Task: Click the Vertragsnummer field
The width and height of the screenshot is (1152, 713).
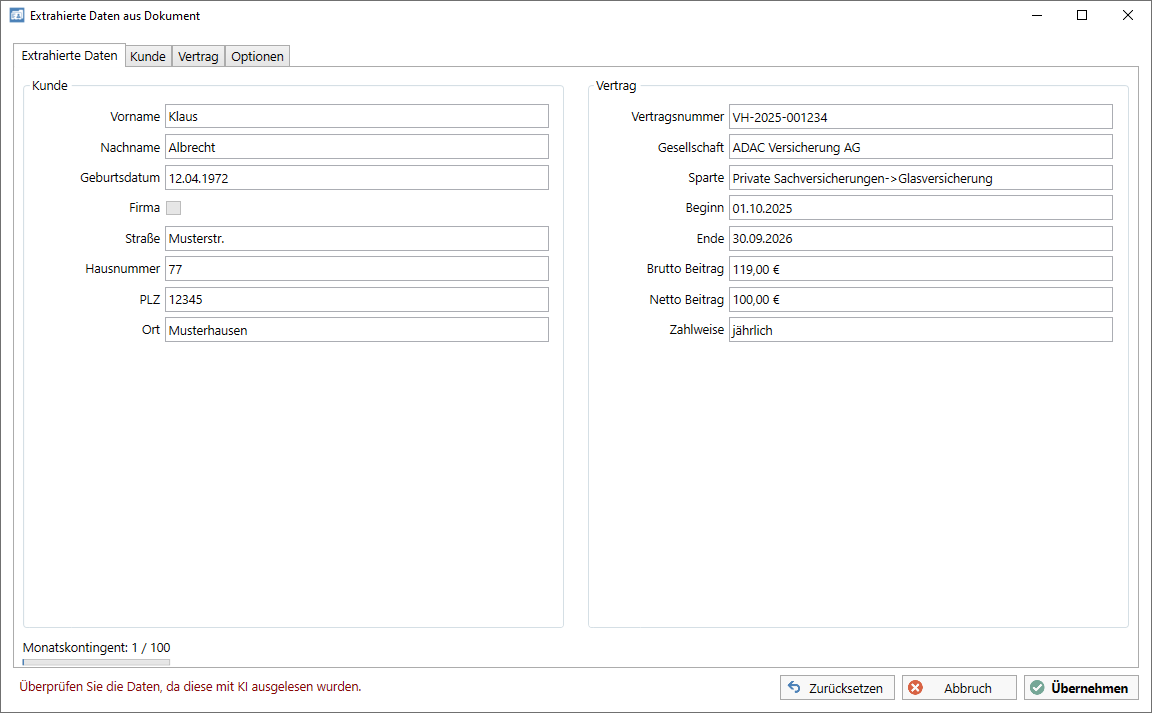Action: [920, 117]
